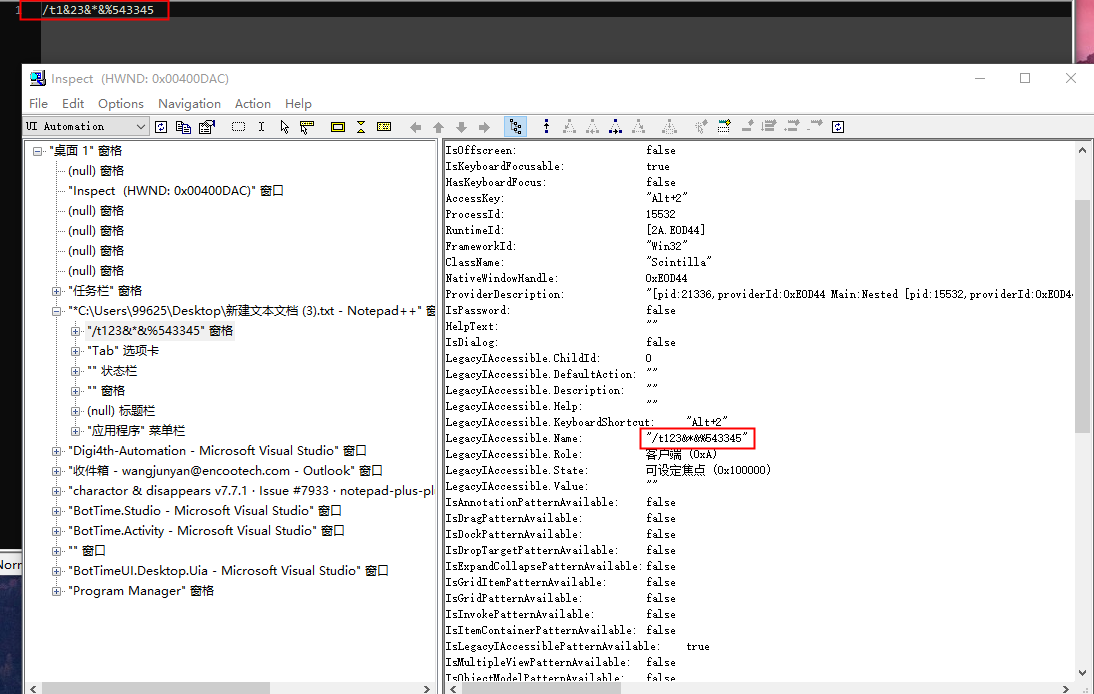This screenshot has width=1094, height=694.
Task: Click the Copy to Clipboard toolbar icon
Action: [x=181, y=126]
